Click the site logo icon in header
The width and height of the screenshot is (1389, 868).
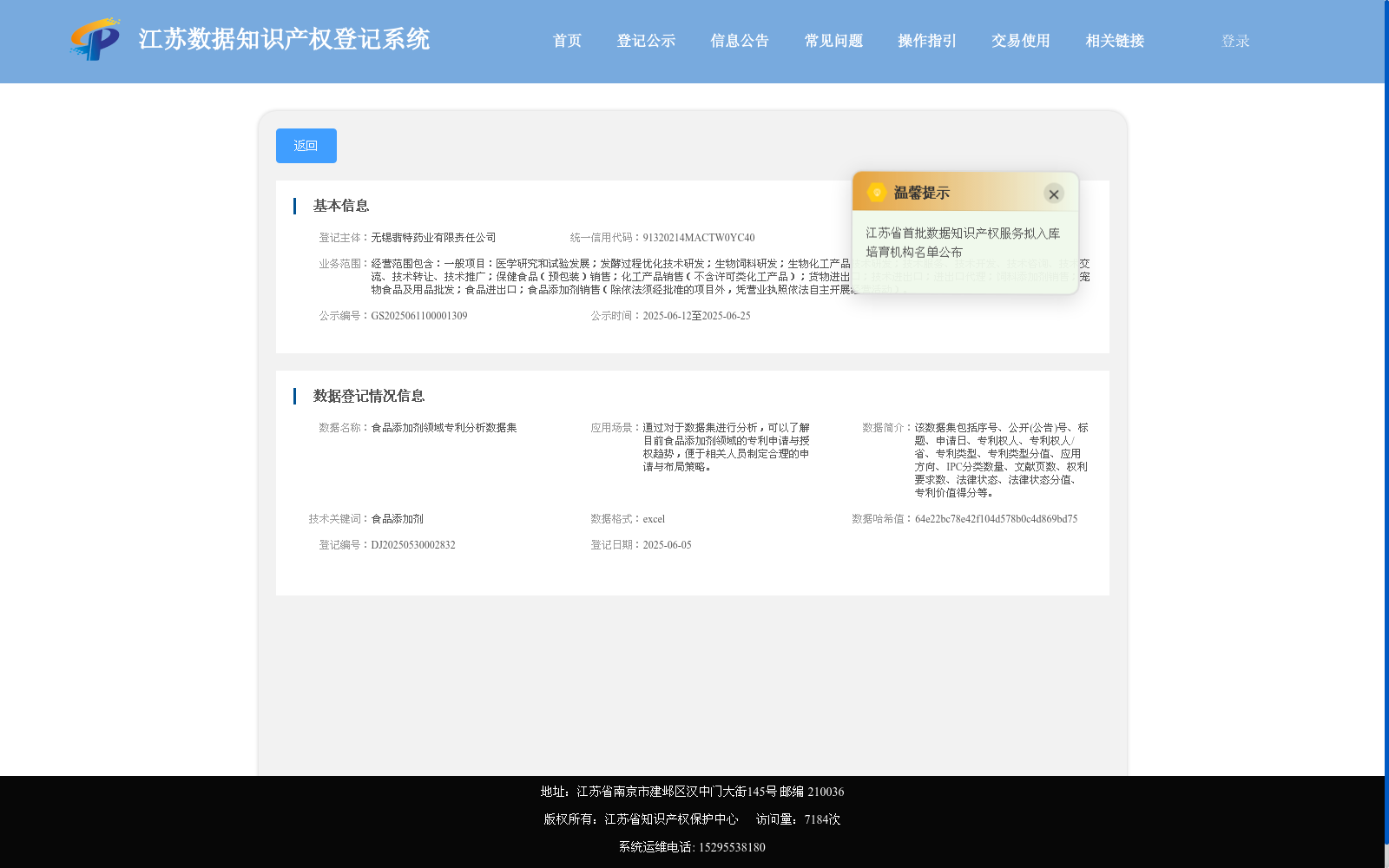pyautogui.click(x=95, y=39)
